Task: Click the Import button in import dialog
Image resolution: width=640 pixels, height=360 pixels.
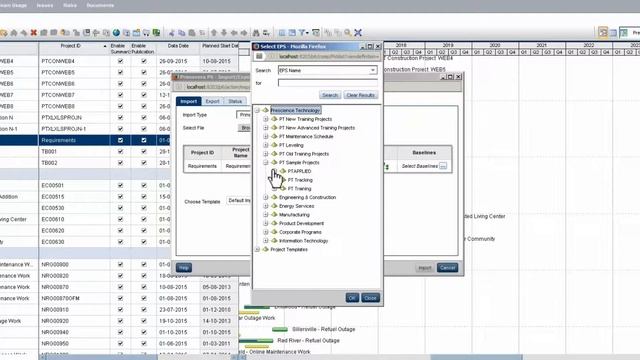Action: click(424, 268)
